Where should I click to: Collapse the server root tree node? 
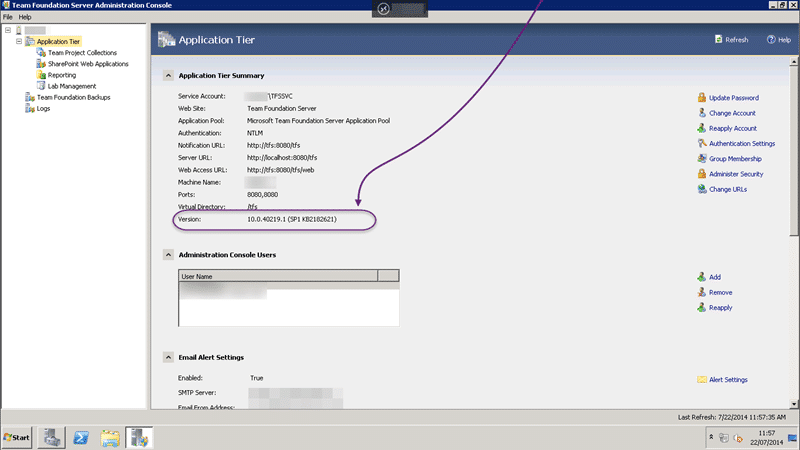point(8,30)
